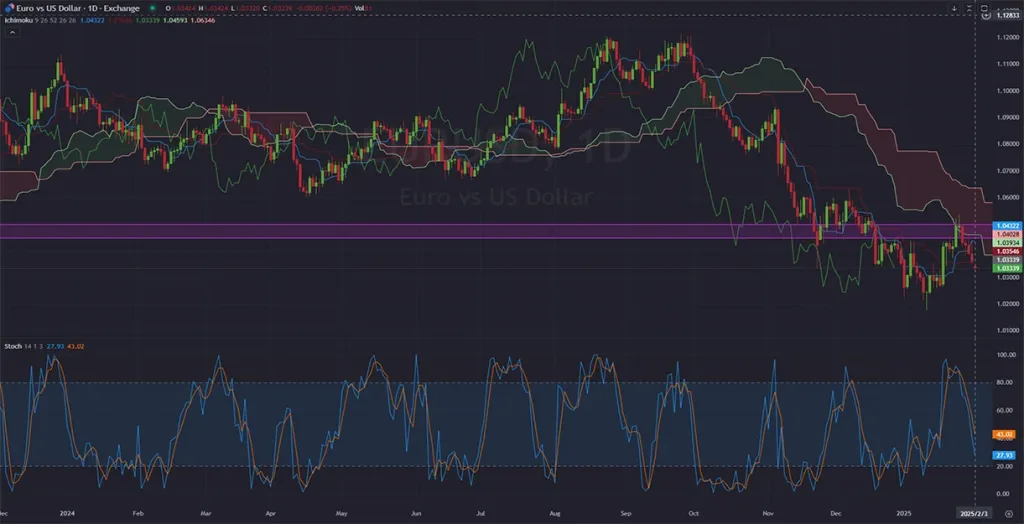Click the 20.00 stochastic scale label
Viewport: 1024px width, 524px height.
pos(1003,466)
